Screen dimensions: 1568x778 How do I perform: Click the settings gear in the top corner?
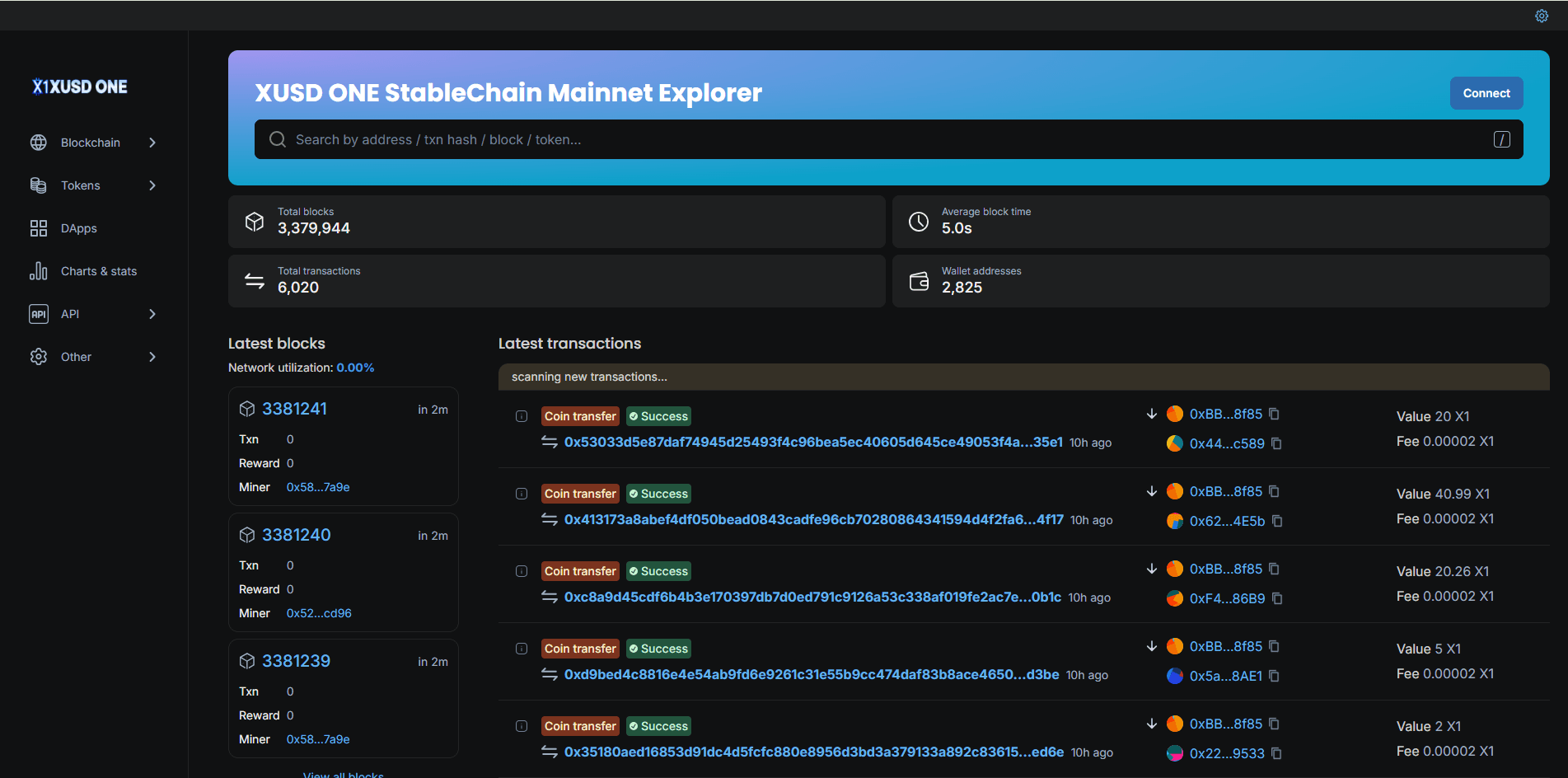pyautogui.click(x=1542, y=15)
